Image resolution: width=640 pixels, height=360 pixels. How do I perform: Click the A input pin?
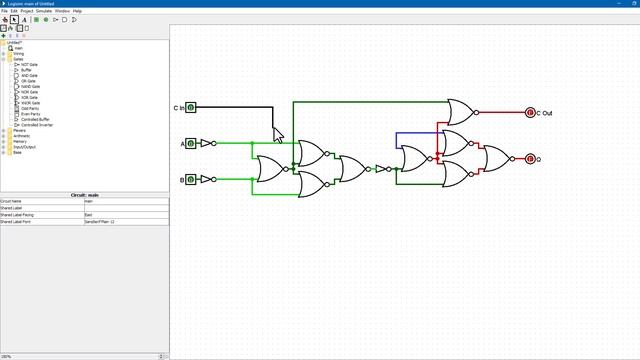(x=191, y=144)
